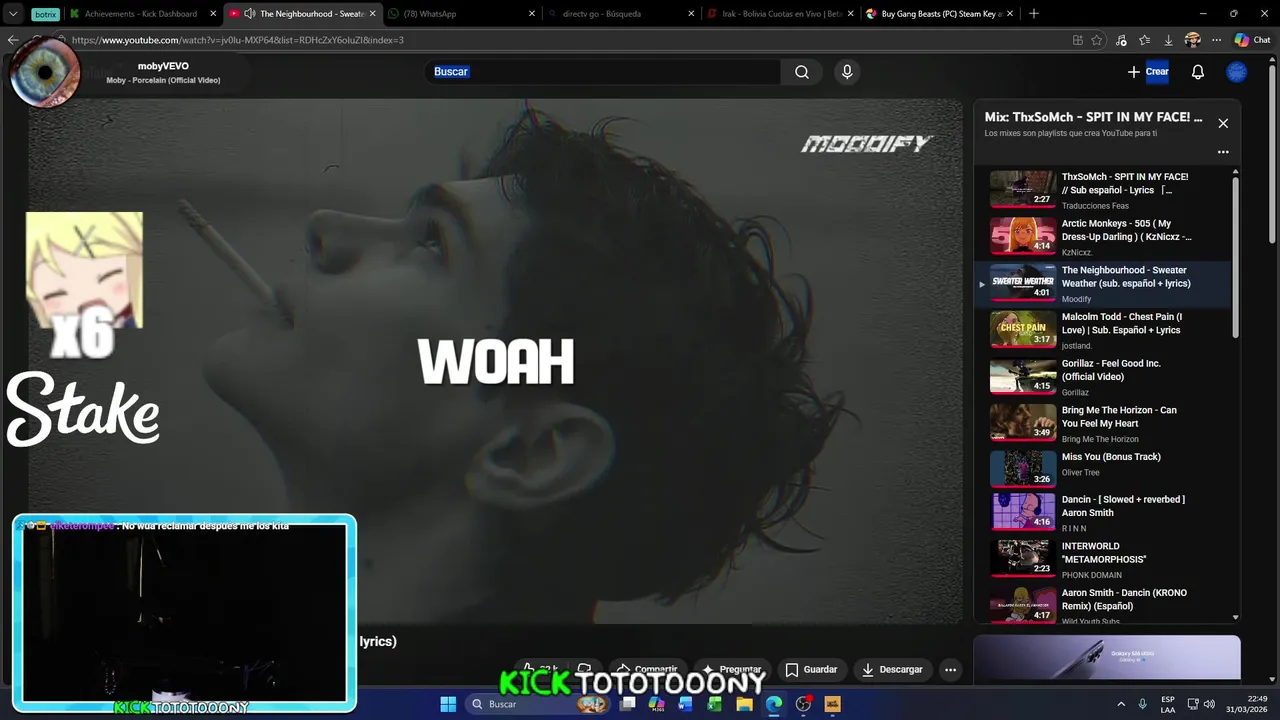This screenshot has width=1280, height=720.
Task: Click Microsoft Edge taskbar icon
Action: 774,704
